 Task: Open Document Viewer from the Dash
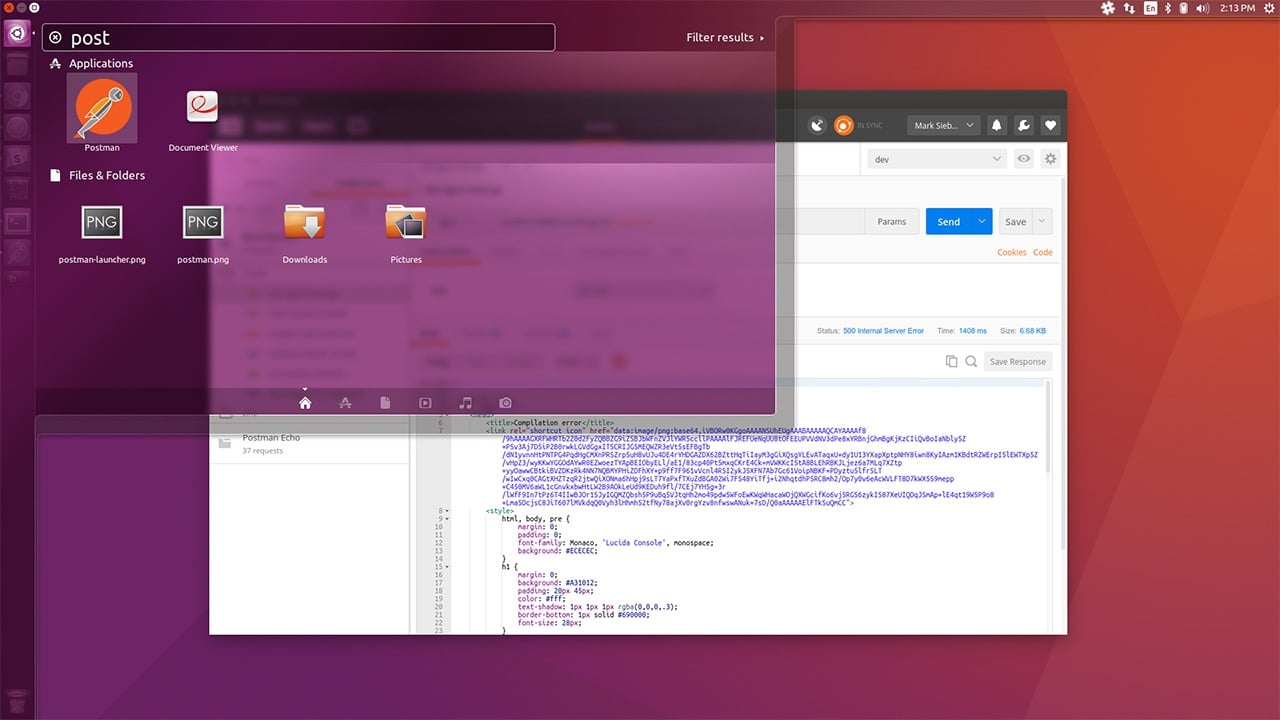pos(202,105)
